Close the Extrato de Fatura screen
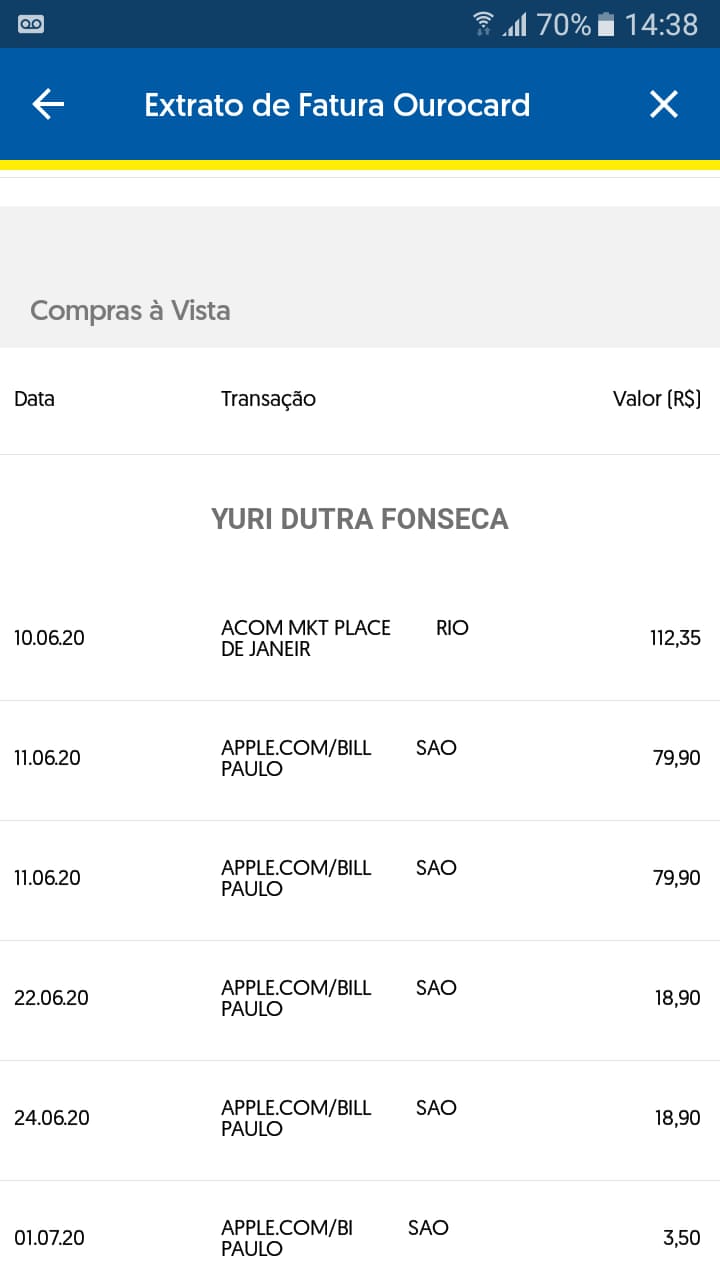Screen dimensions: 720x1280 click(x=664, y=105)
